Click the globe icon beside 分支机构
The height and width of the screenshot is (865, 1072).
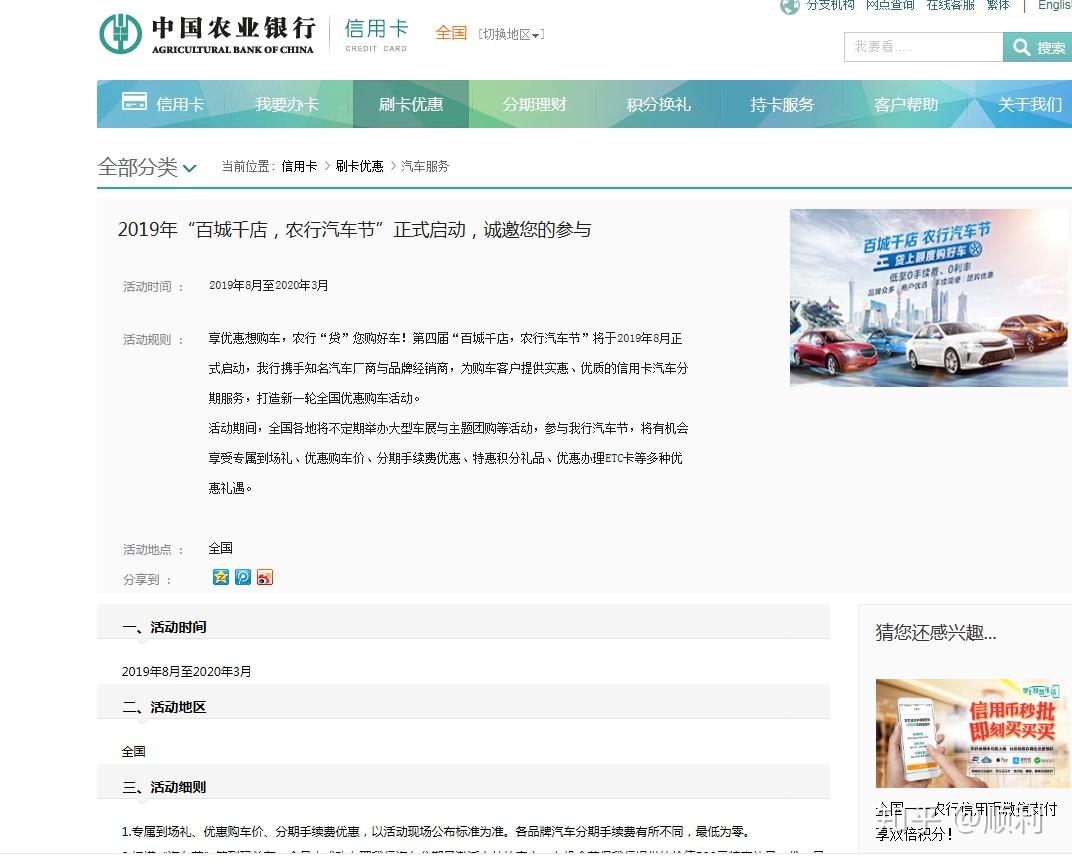790,6
